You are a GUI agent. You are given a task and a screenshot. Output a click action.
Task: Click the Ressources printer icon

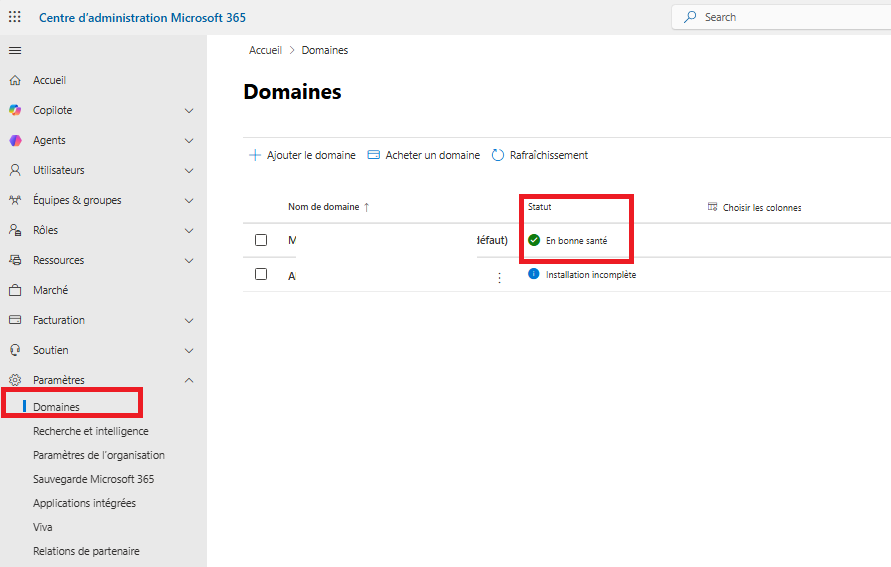(x=15, y=260)
